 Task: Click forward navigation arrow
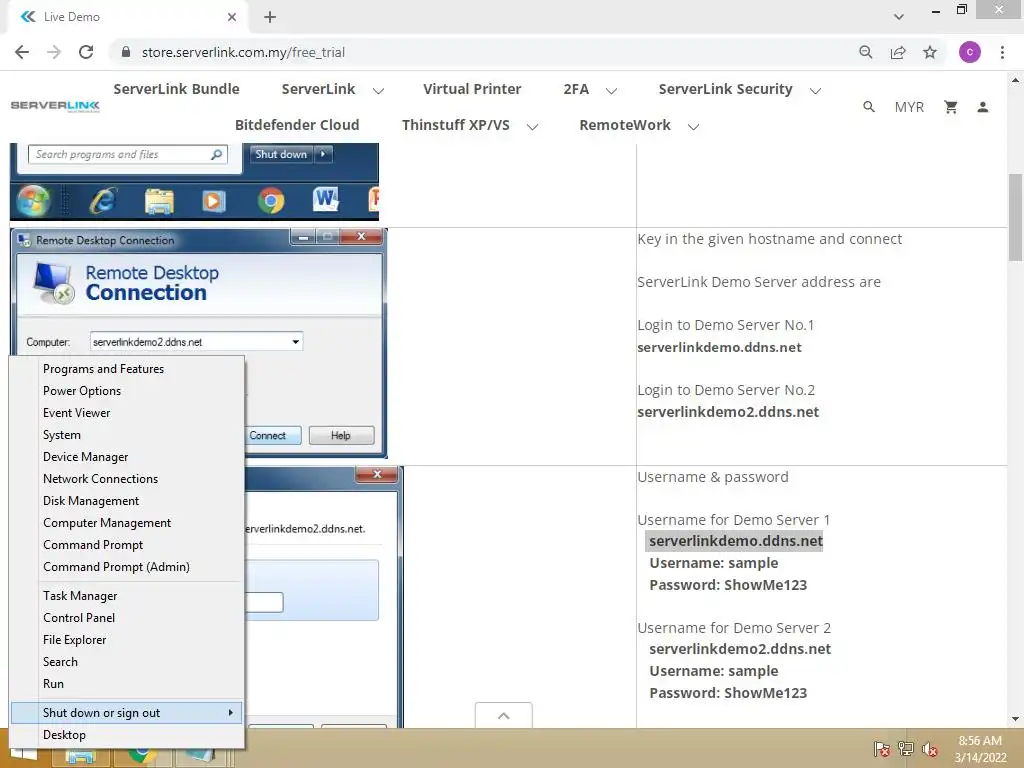54,52
